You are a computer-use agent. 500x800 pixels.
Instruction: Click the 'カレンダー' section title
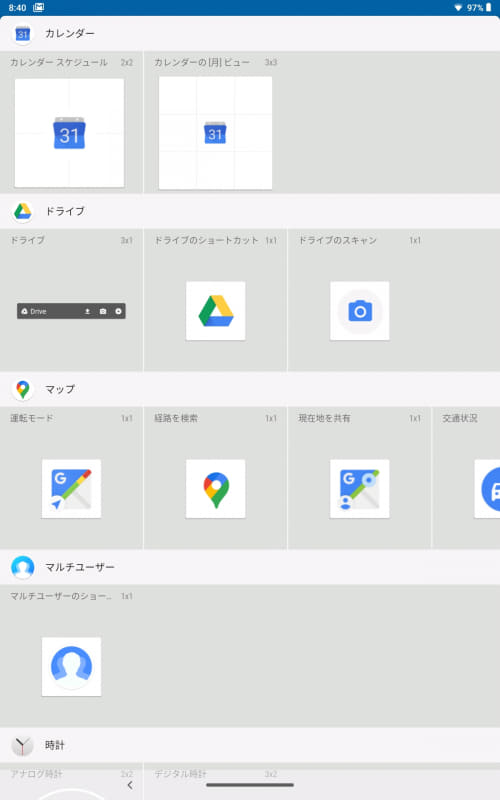coord(70,33)
